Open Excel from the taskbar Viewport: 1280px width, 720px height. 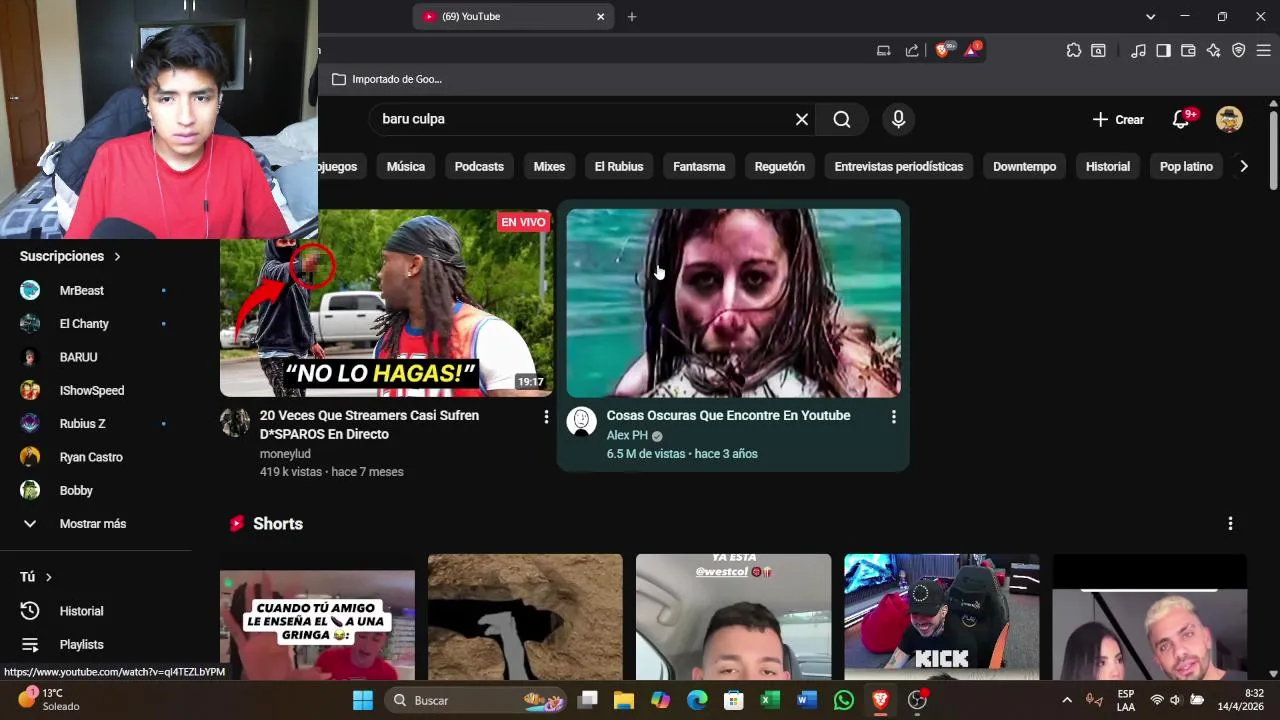pos(770,700)
